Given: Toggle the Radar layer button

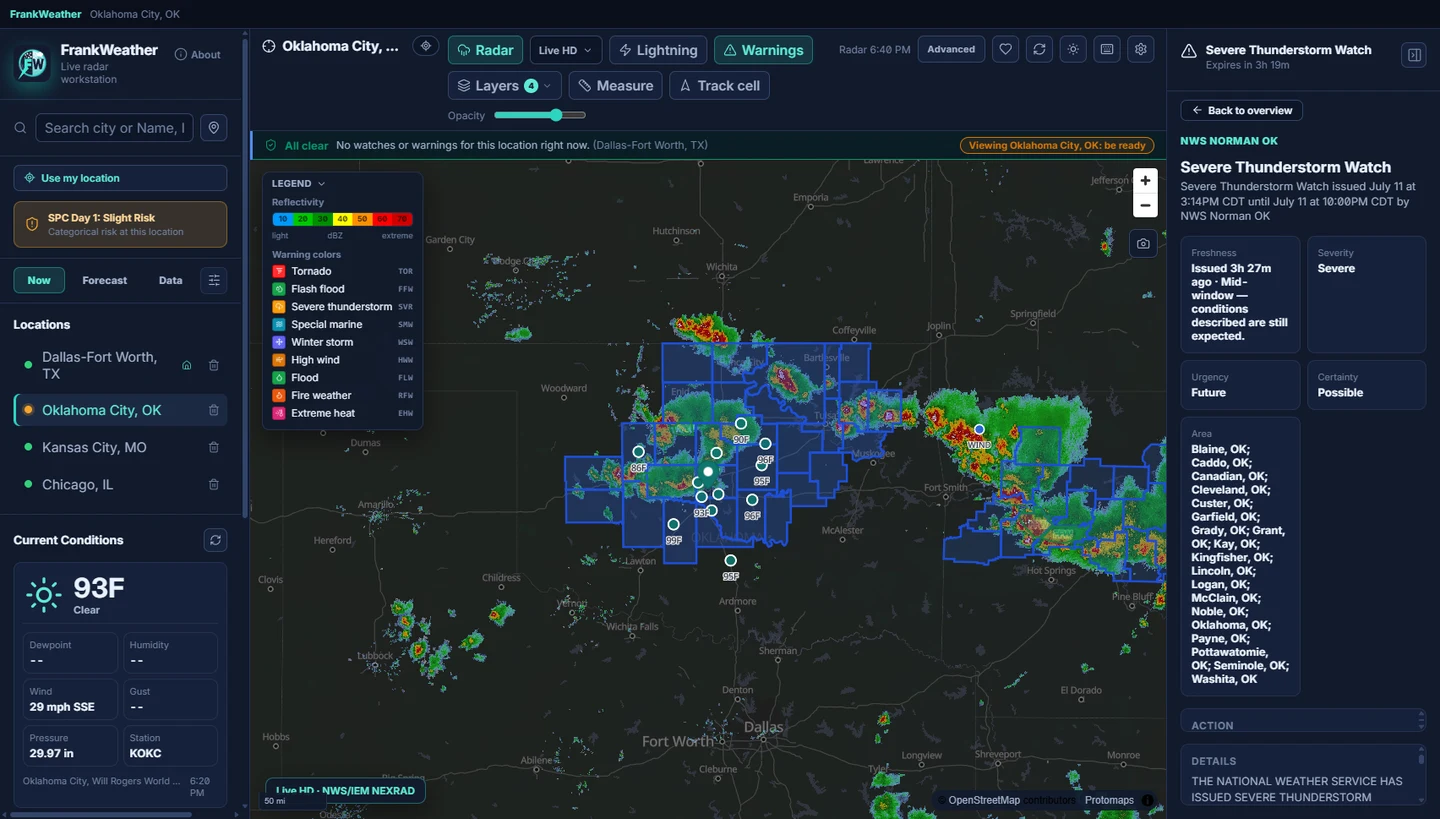Looking at the screenshot, I should pos(485,50).
